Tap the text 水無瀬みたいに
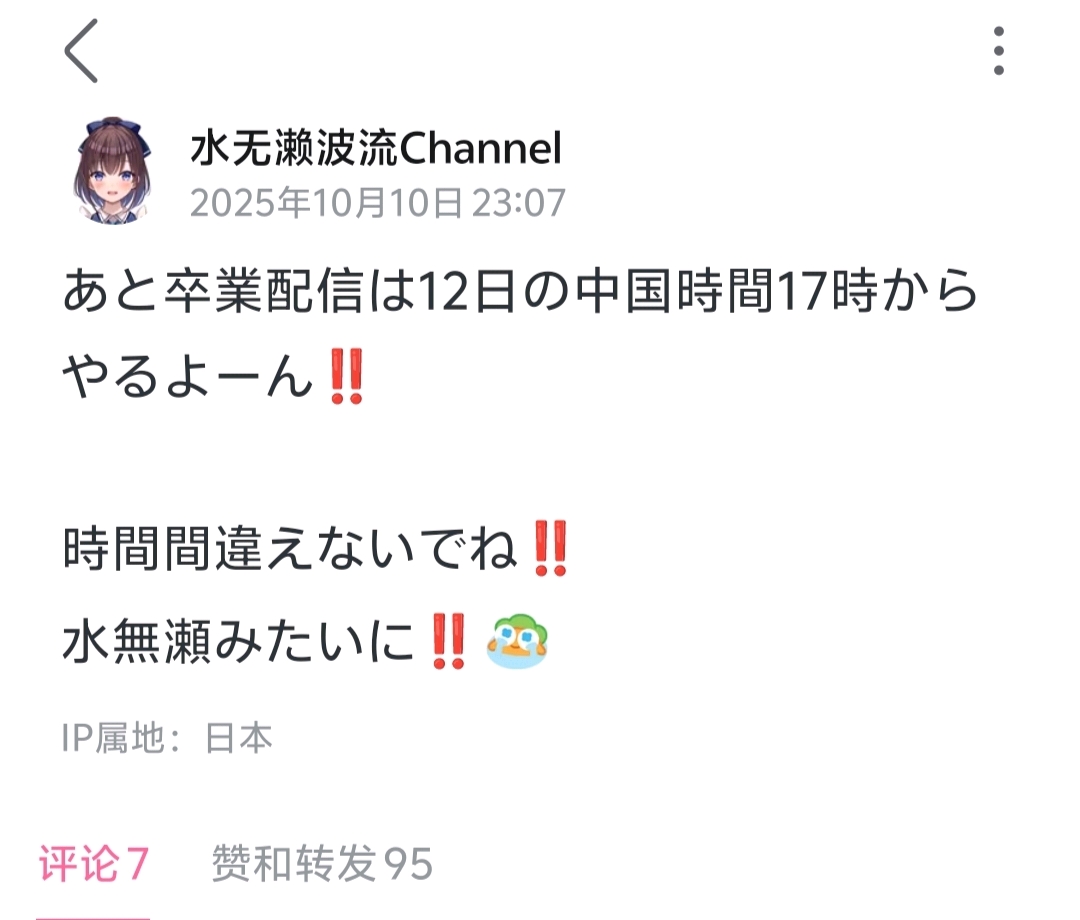Viewport: 1080px width, 920px height. tap(238, 642)
